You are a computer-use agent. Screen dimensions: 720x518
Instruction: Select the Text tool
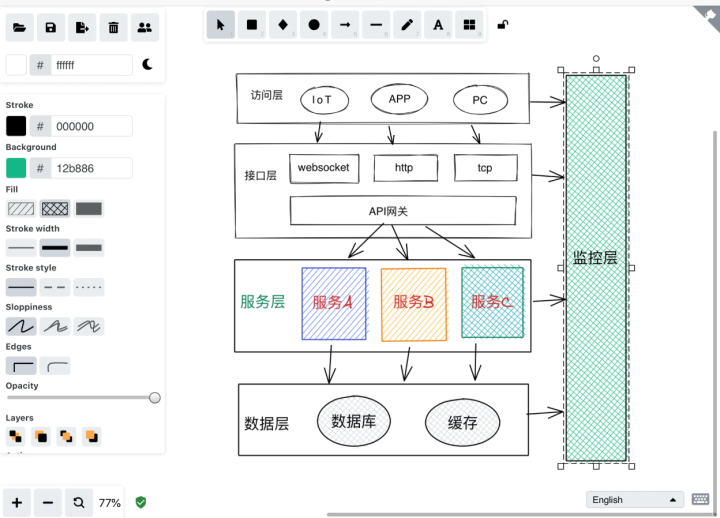[438, 25]
